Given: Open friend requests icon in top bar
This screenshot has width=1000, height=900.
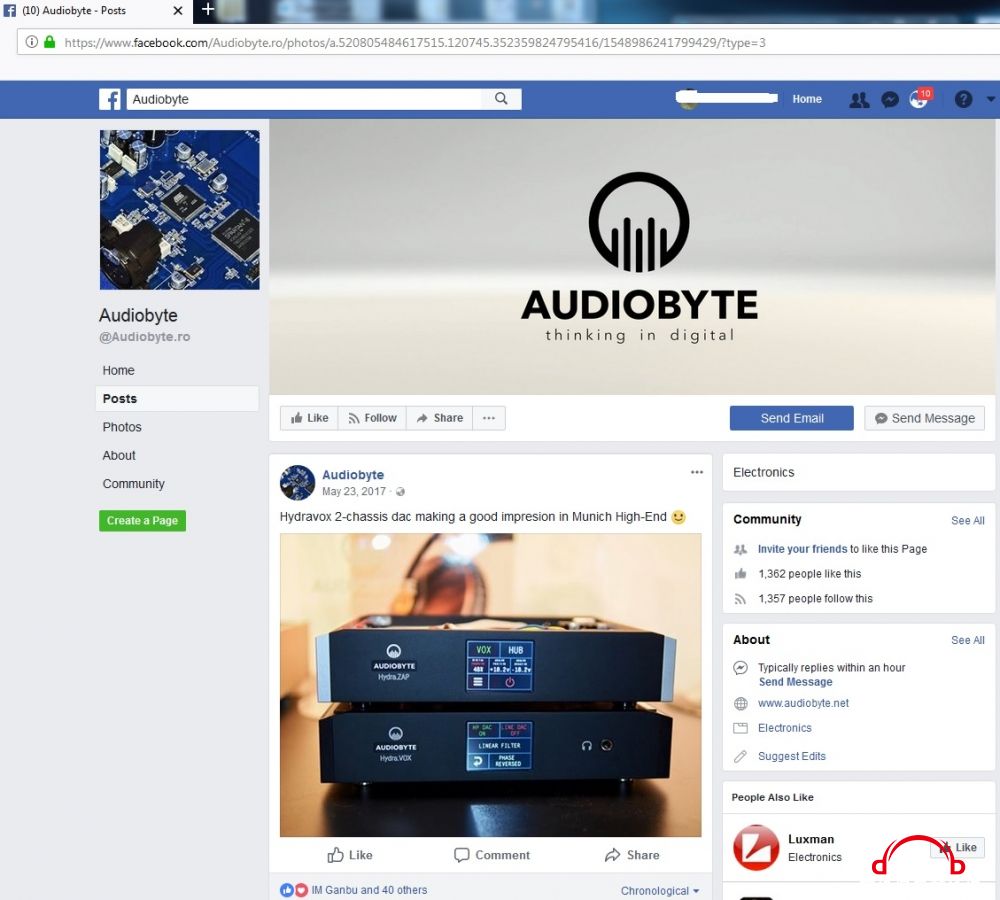Looking at the screenshot, I should point(859,100).
